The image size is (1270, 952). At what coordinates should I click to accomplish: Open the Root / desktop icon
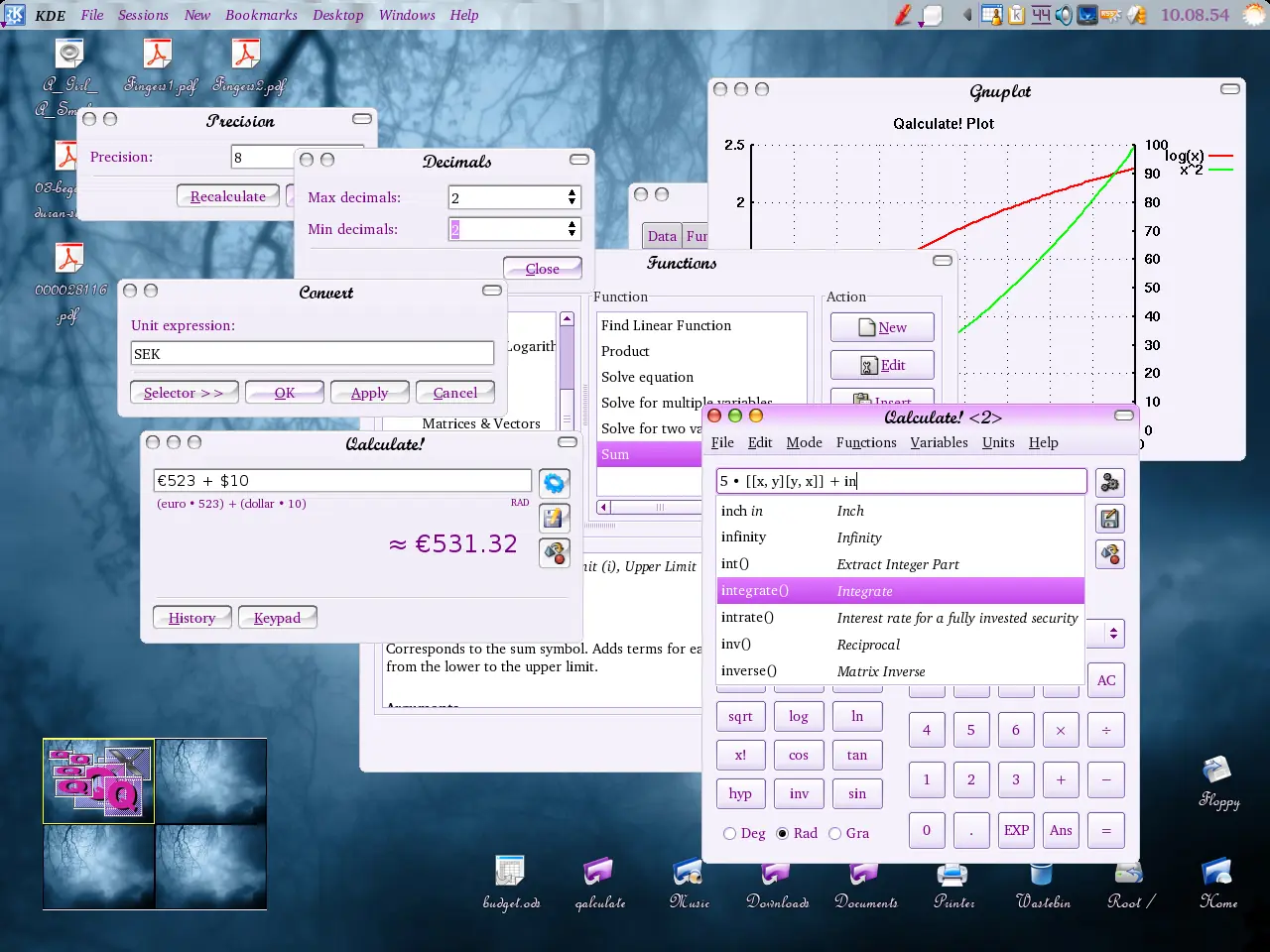coord(1130,882)
